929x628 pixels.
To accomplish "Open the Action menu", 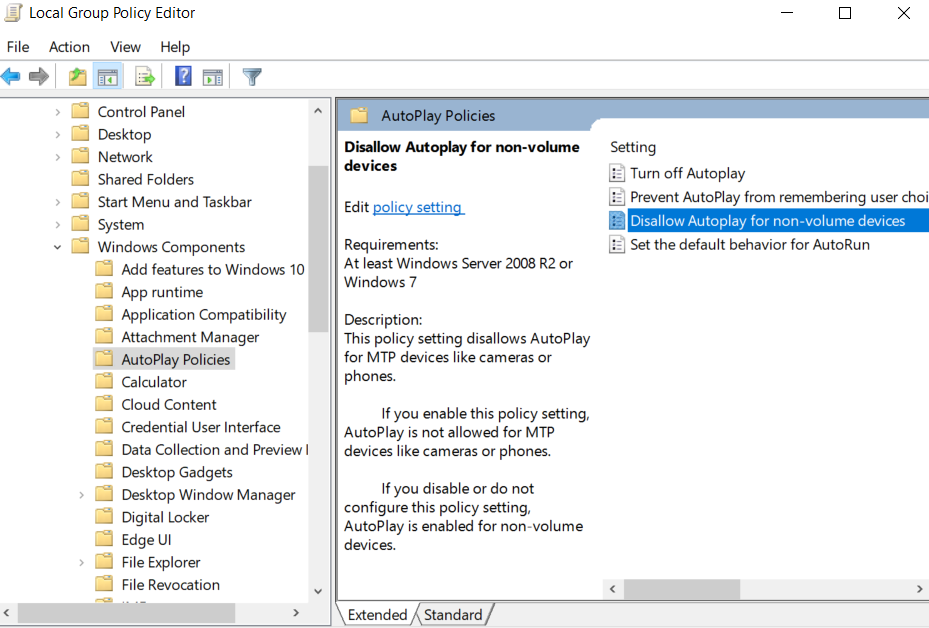I will click(69, 47).
